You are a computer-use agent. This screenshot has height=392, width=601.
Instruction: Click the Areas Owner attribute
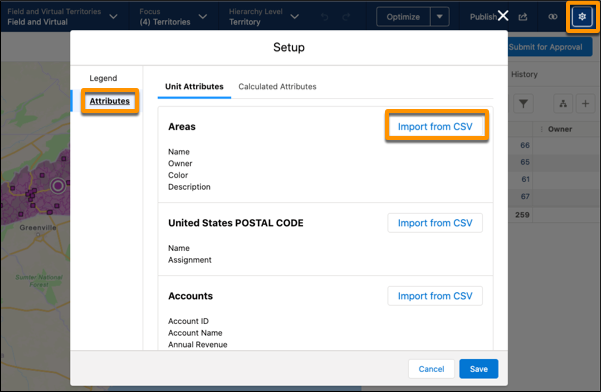tap(180, 164)
